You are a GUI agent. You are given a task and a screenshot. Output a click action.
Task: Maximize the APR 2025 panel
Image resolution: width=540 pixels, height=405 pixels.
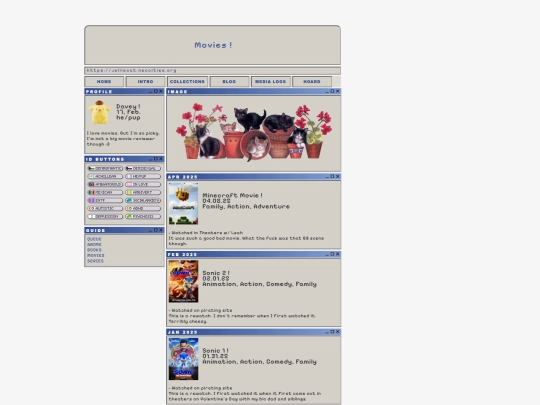[x=332, y=176]
